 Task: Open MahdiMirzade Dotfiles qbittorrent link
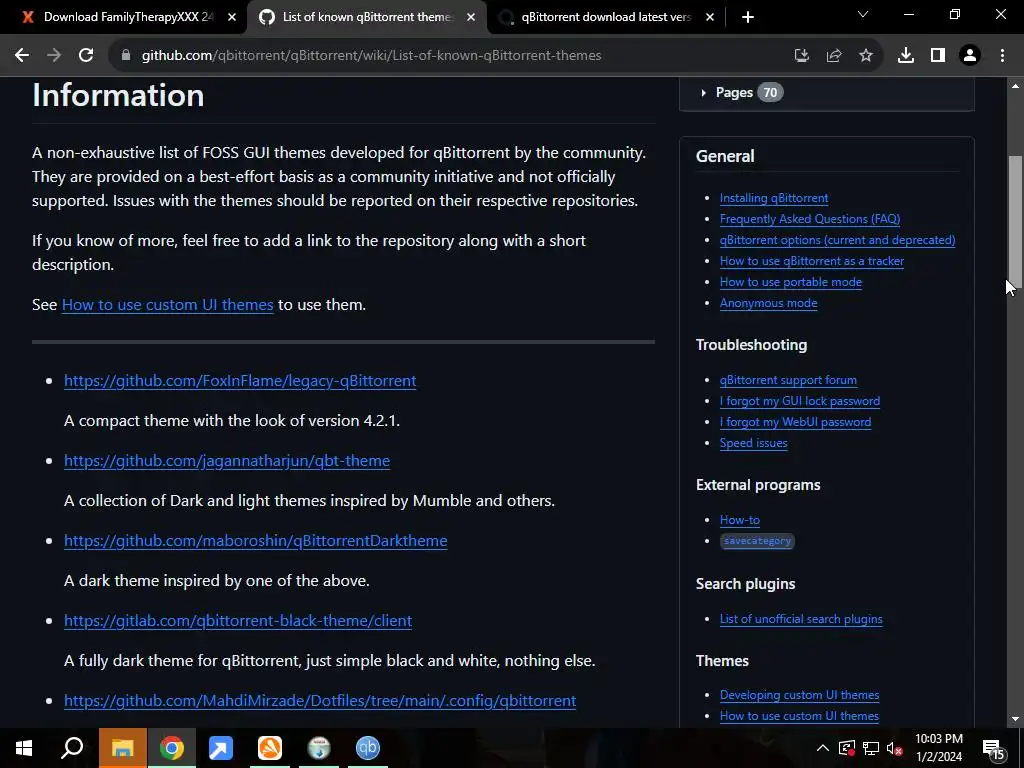[x=320, y=701]
